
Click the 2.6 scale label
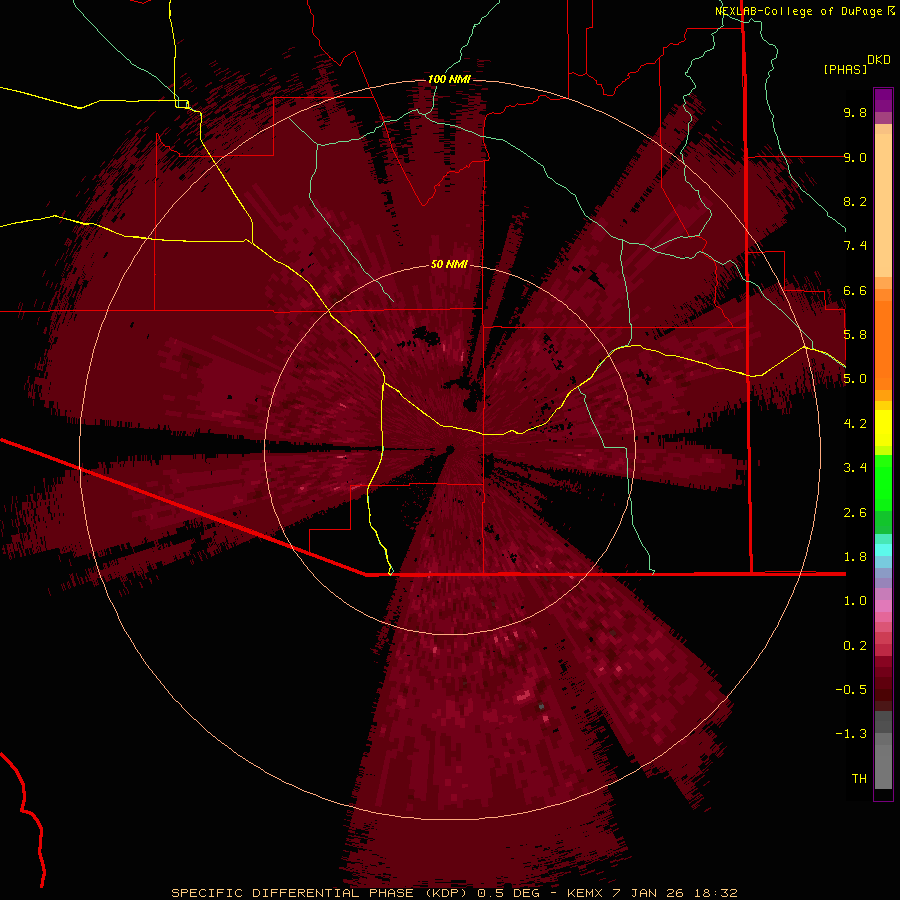click(x=855, y=513)
